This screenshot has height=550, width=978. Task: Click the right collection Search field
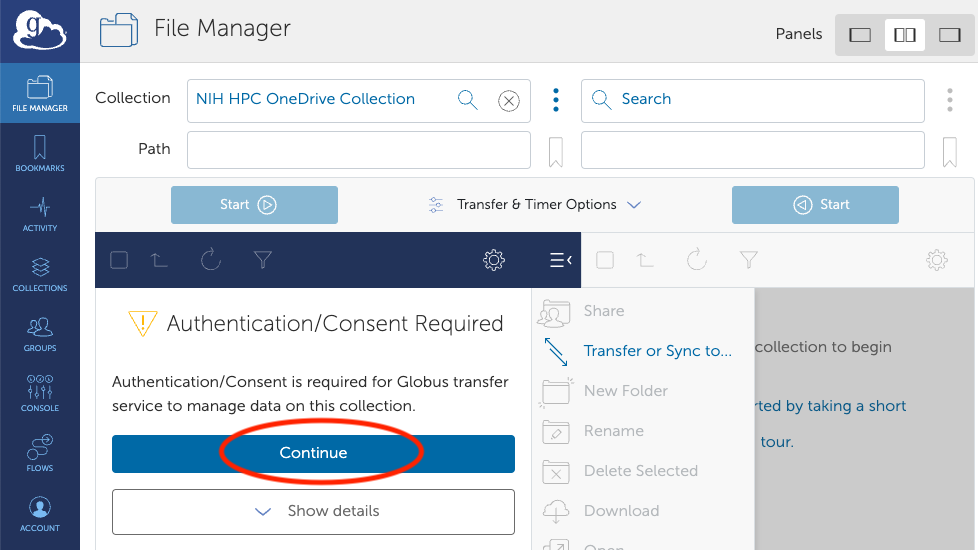tap(752, 100)
